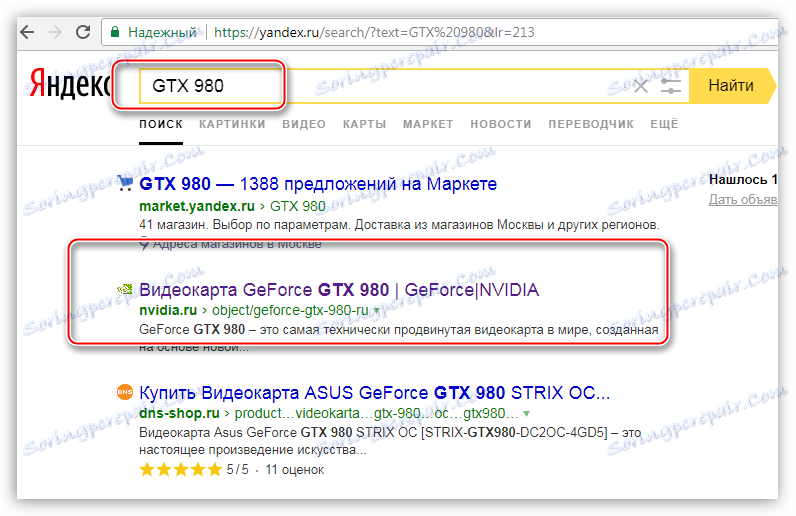Screen dimensions: 796x516
Task: Click the browser address bar URL
Action: point(374,33)
